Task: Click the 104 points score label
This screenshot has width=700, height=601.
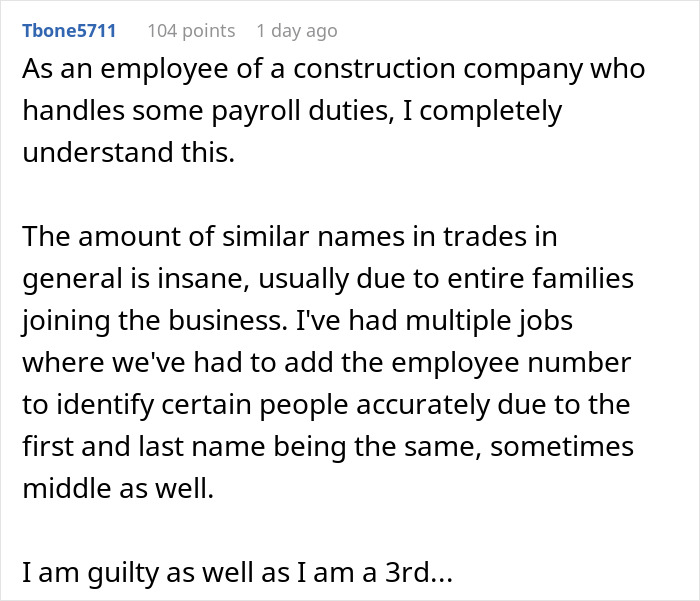Action: pos(191,31)
